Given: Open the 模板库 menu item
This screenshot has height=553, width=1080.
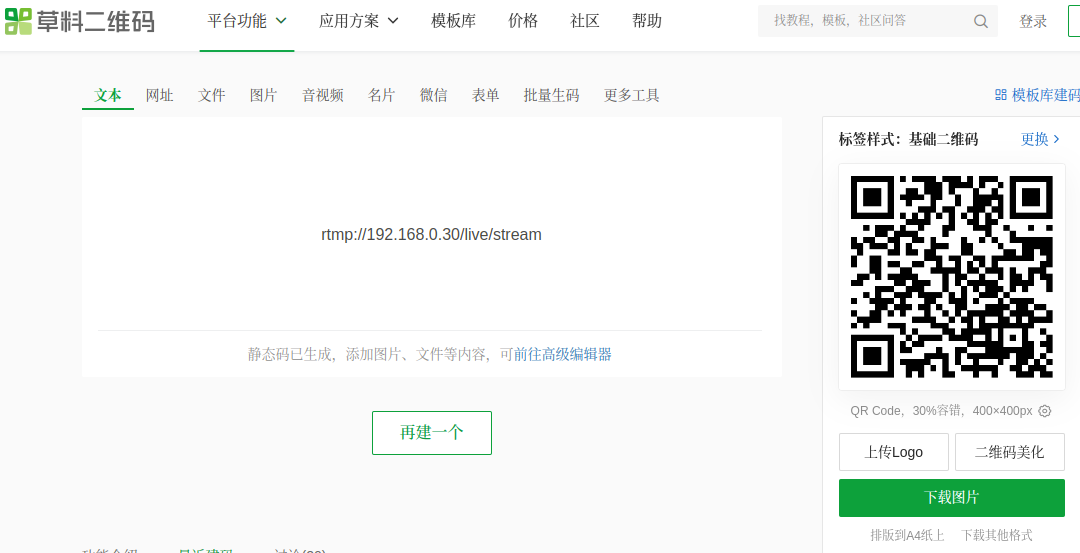Looking at the screenshot, I should (453, 21).
